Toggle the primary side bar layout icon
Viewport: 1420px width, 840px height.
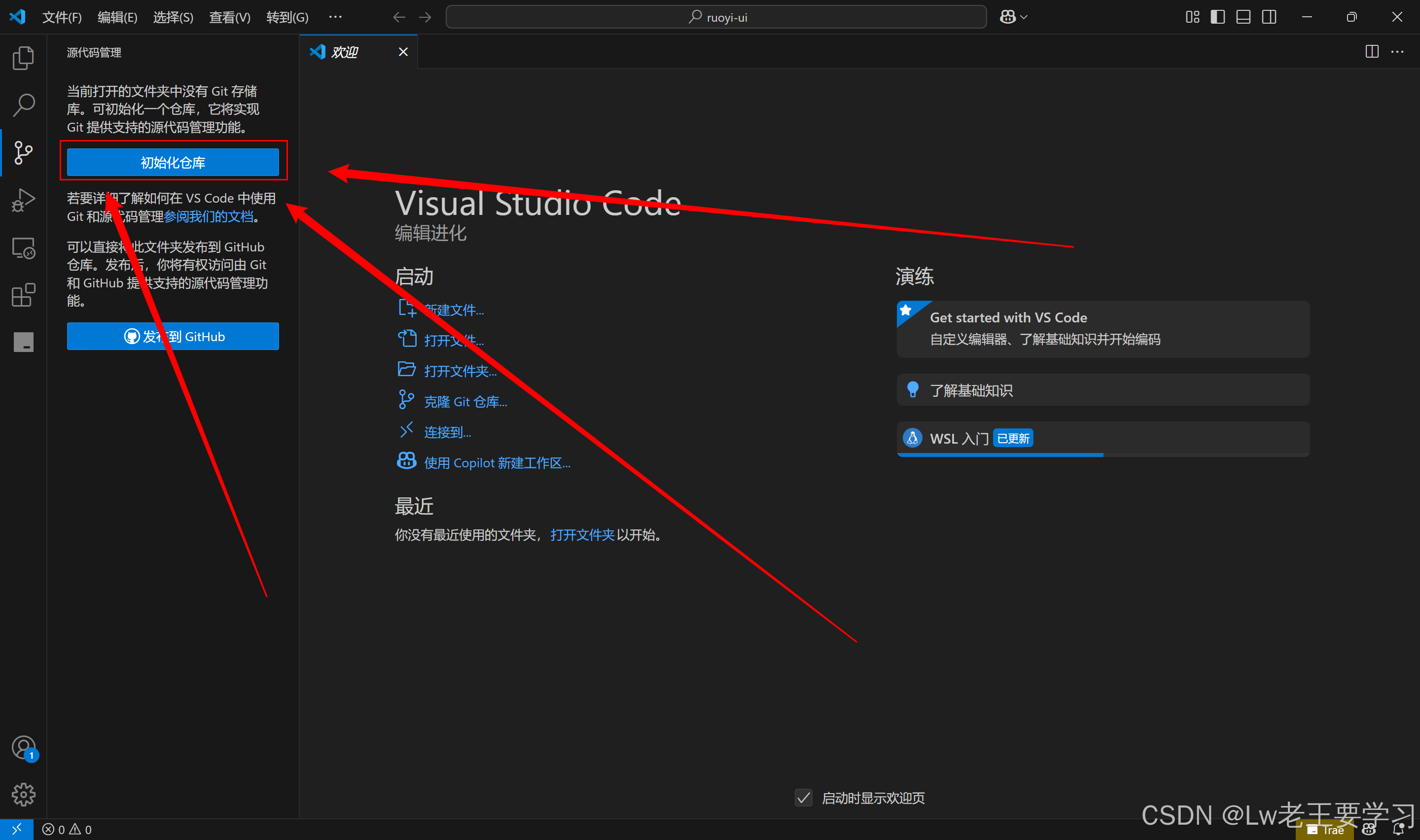pos(1217,17)
